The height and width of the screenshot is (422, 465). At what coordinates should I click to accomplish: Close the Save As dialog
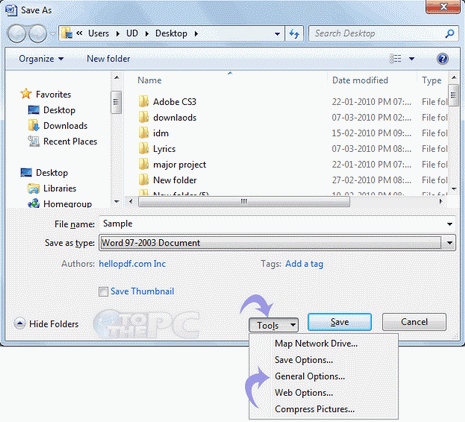pyautogui.click(x=443, y=6)
